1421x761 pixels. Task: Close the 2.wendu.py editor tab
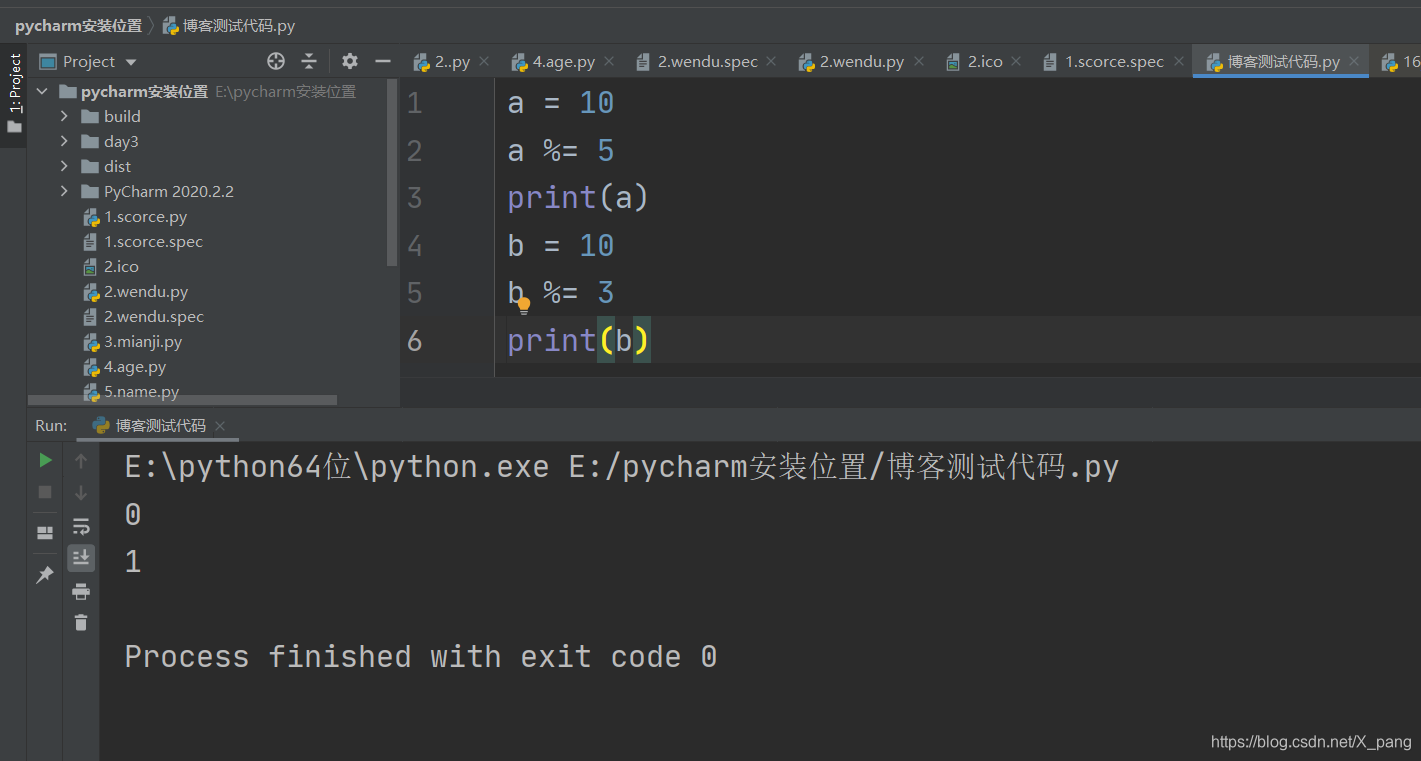(917, 61)
